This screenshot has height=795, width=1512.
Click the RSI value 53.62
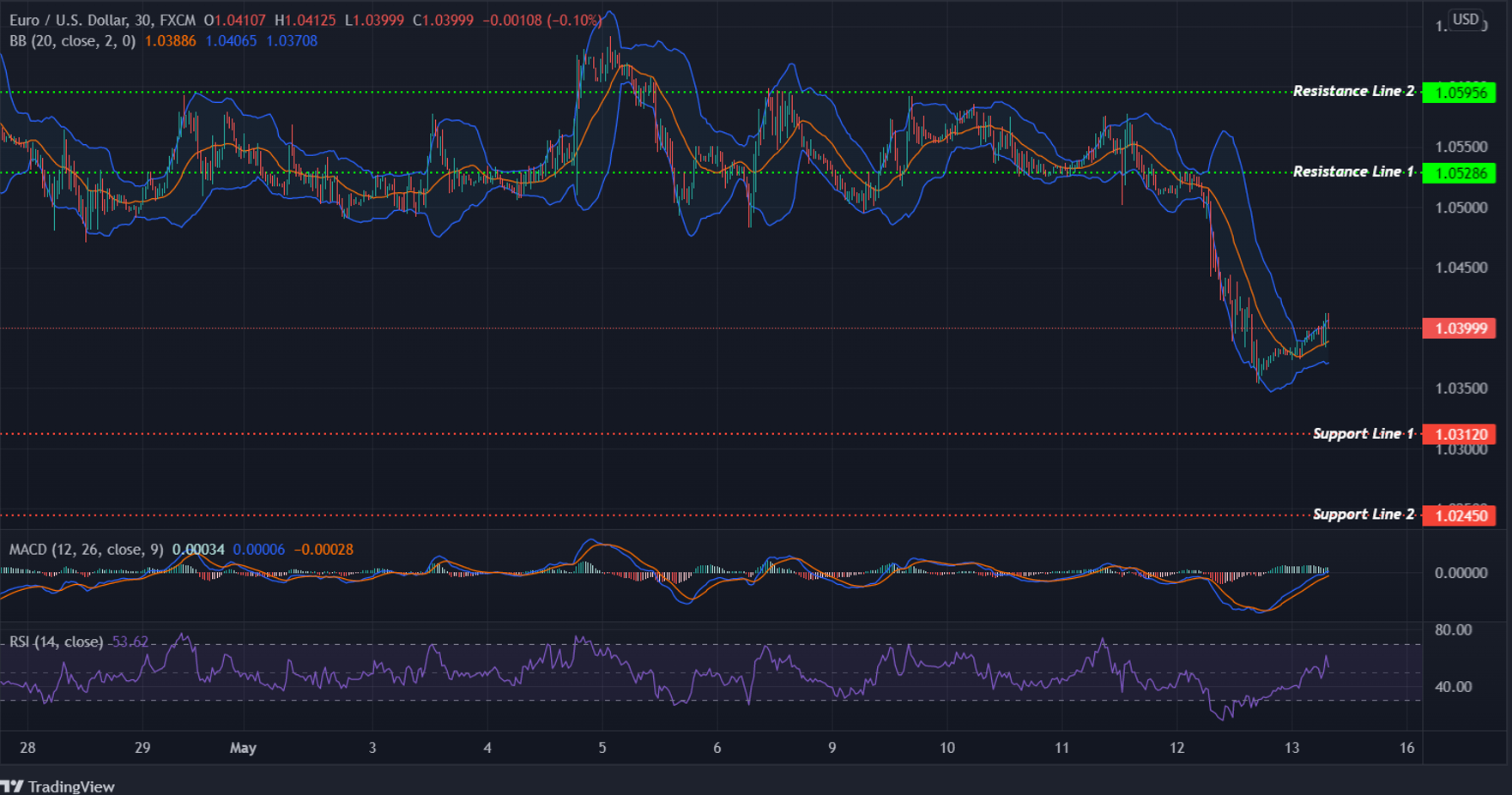(x=131, y=641)
